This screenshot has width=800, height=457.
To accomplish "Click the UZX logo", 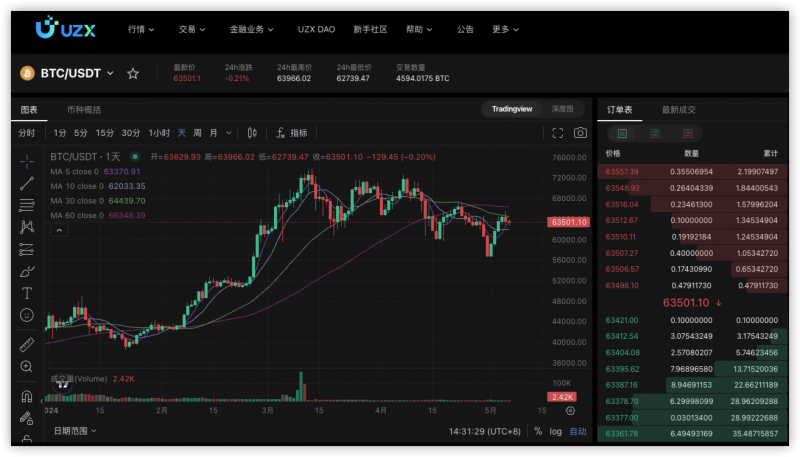I will (x=65, y=29).
